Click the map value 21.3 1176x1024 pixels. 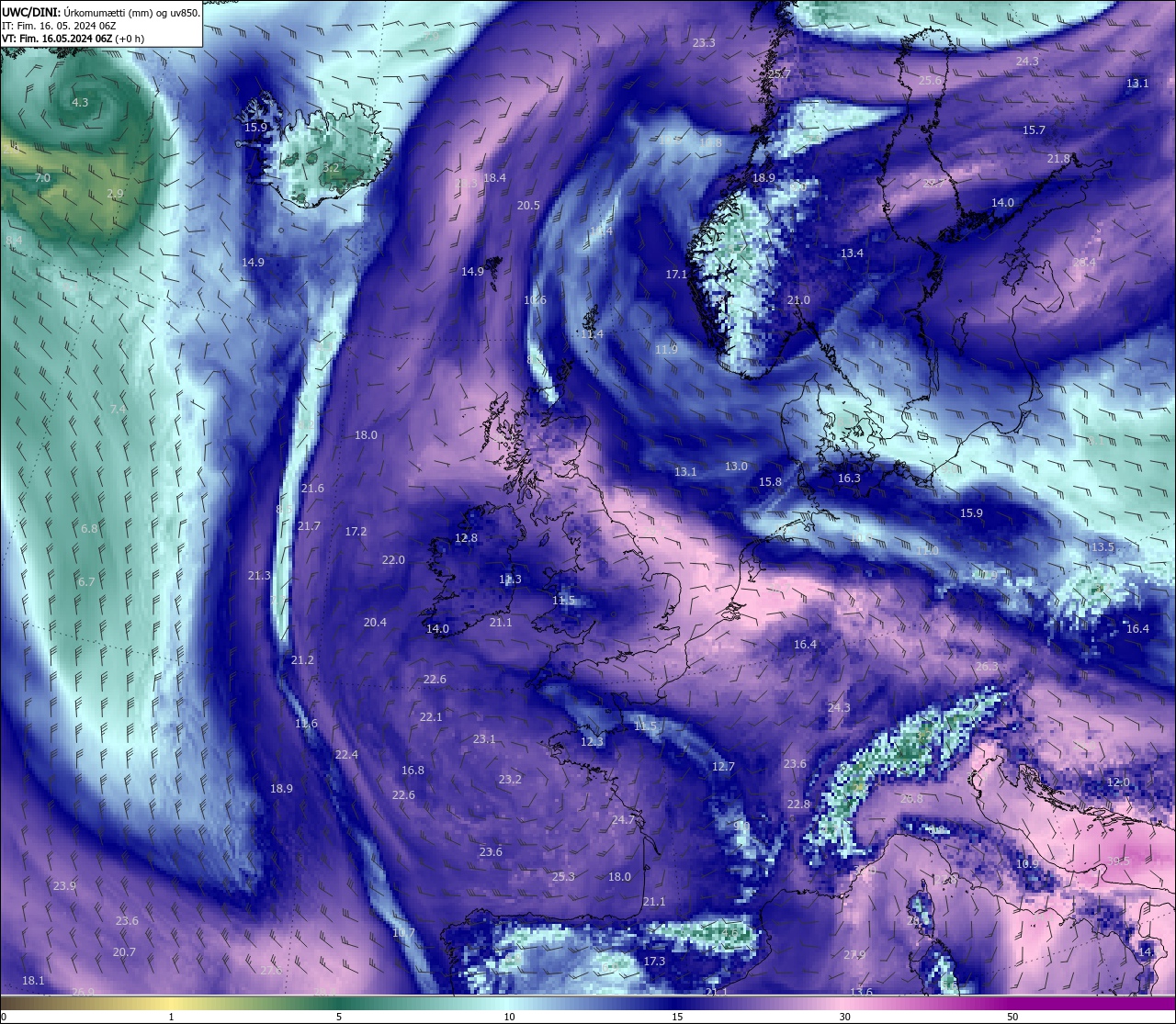pyautogui.click(x=259, y=575)
